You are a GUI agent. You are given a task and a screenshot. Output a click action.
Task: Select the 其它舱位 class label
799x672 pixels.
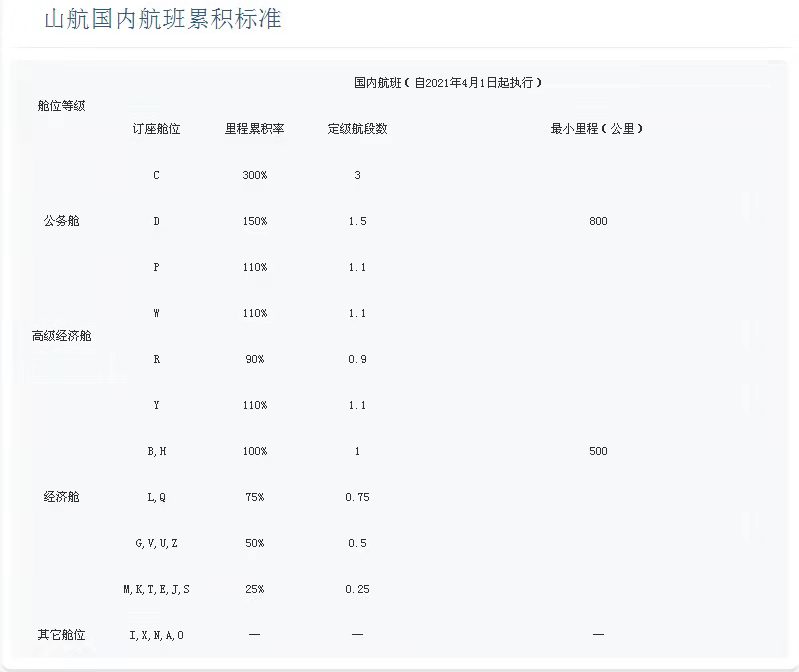click(61, 635)
